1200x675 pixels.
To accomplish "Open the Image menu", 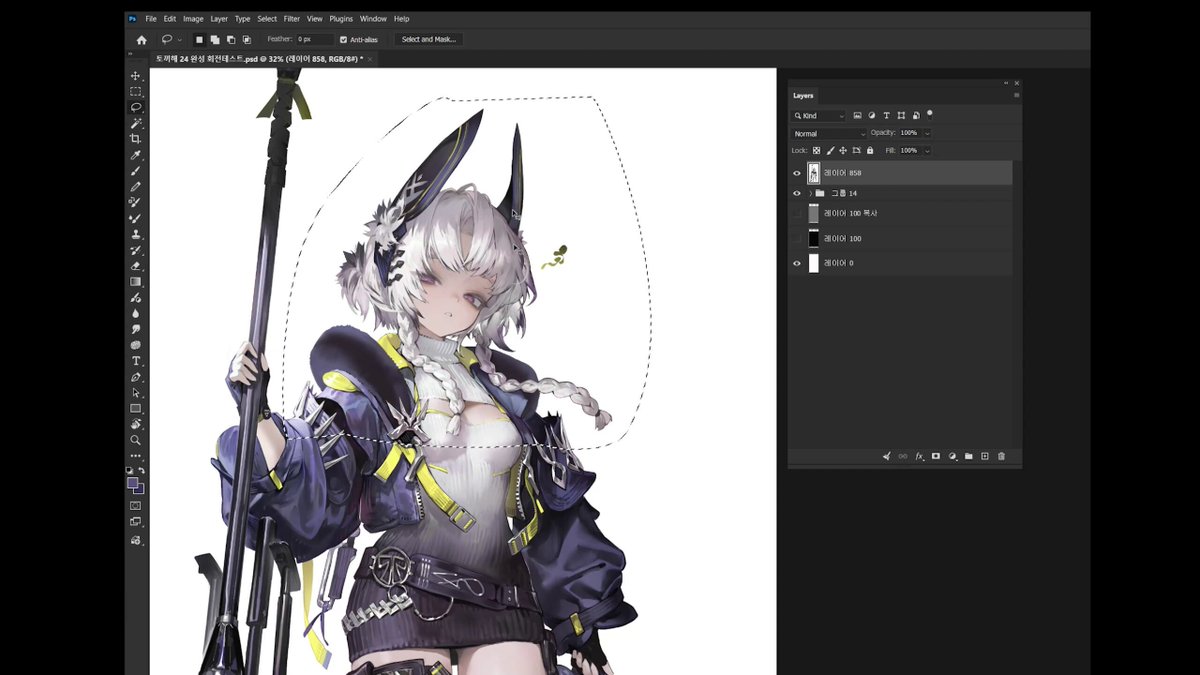I will [193, 19].
